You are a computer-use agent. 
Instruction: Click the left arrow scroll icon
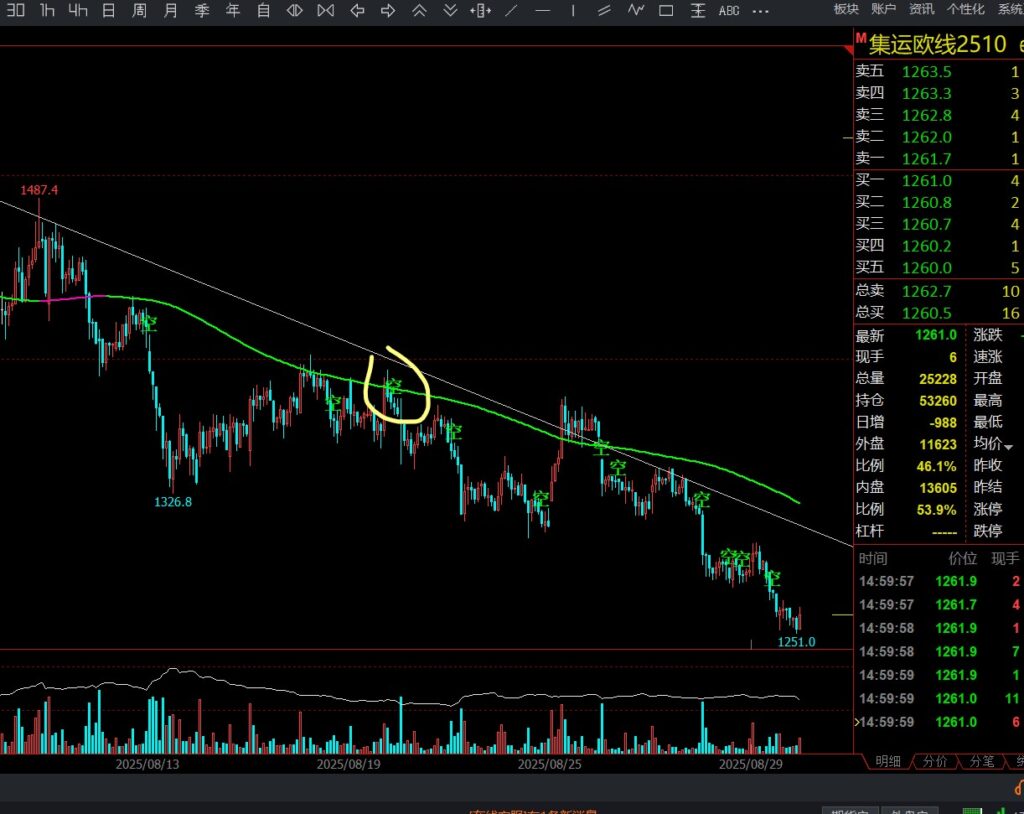click(357, 10)
